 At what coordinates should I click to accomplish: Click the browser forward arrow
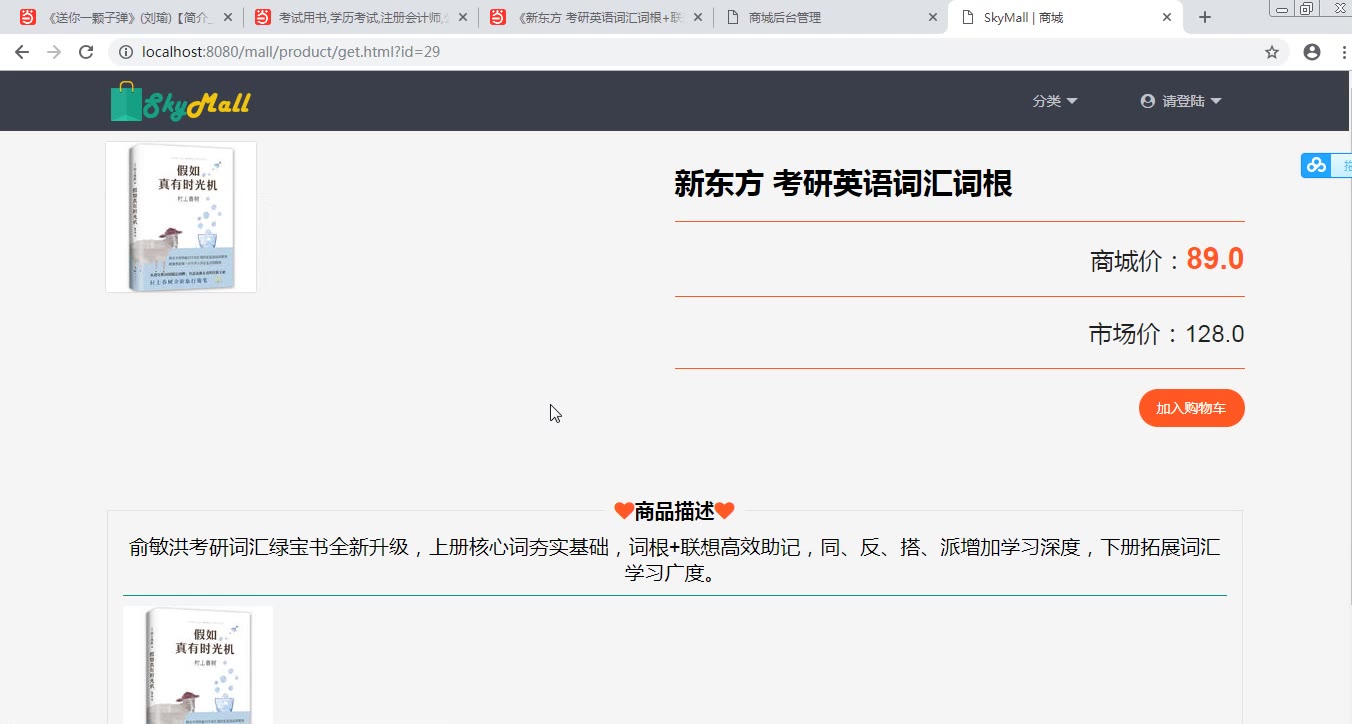coord(54,52)
